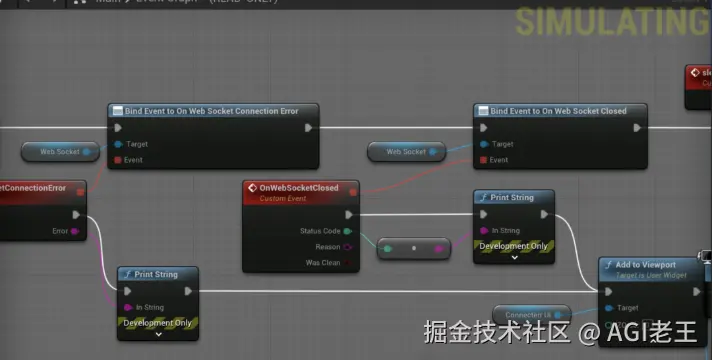Click exec input pin of Add to Viewport
Screen dimensions: 712x360
[609, 291]
